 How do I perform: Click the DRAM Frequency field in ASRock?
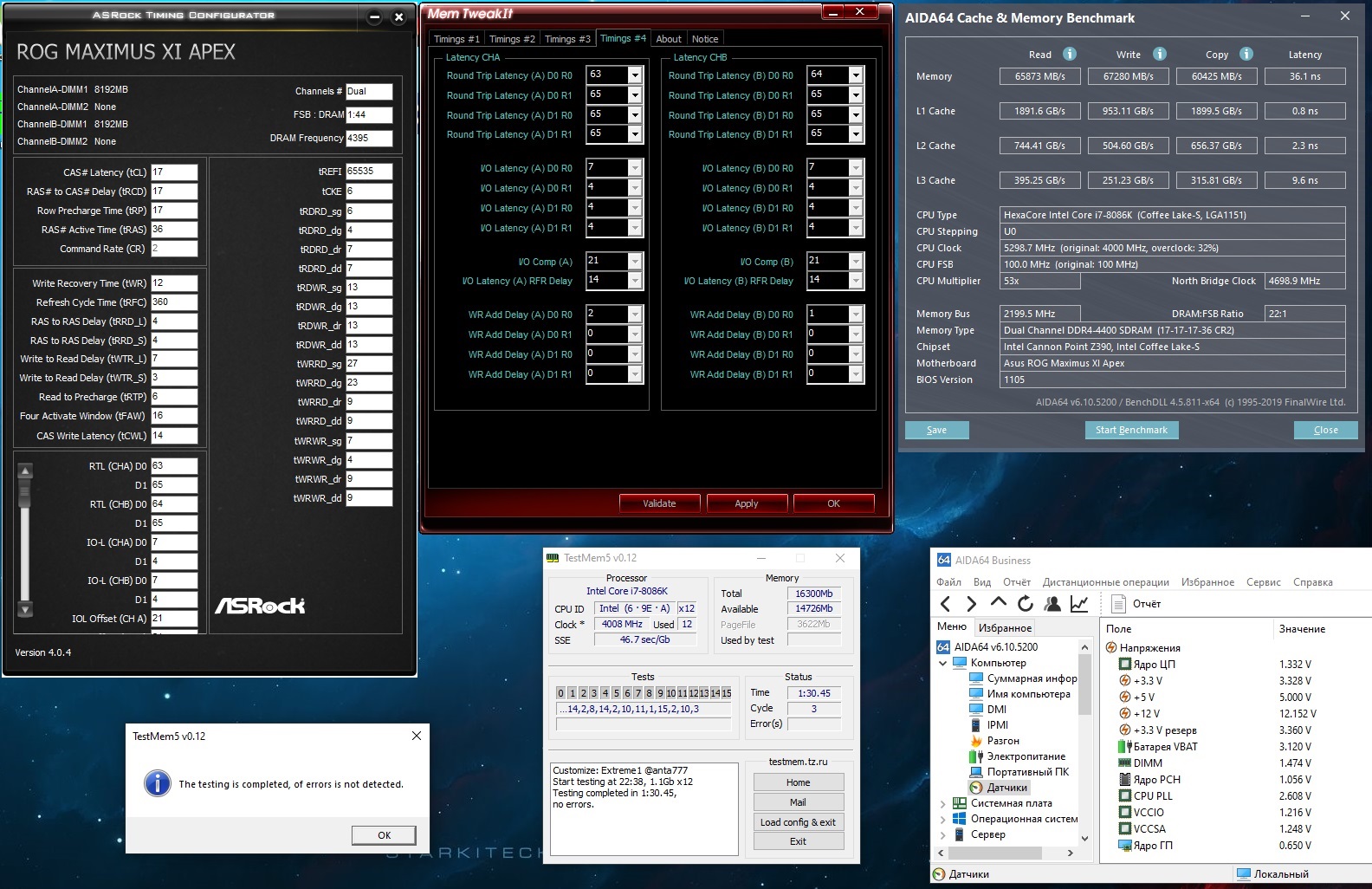(369, 138)
